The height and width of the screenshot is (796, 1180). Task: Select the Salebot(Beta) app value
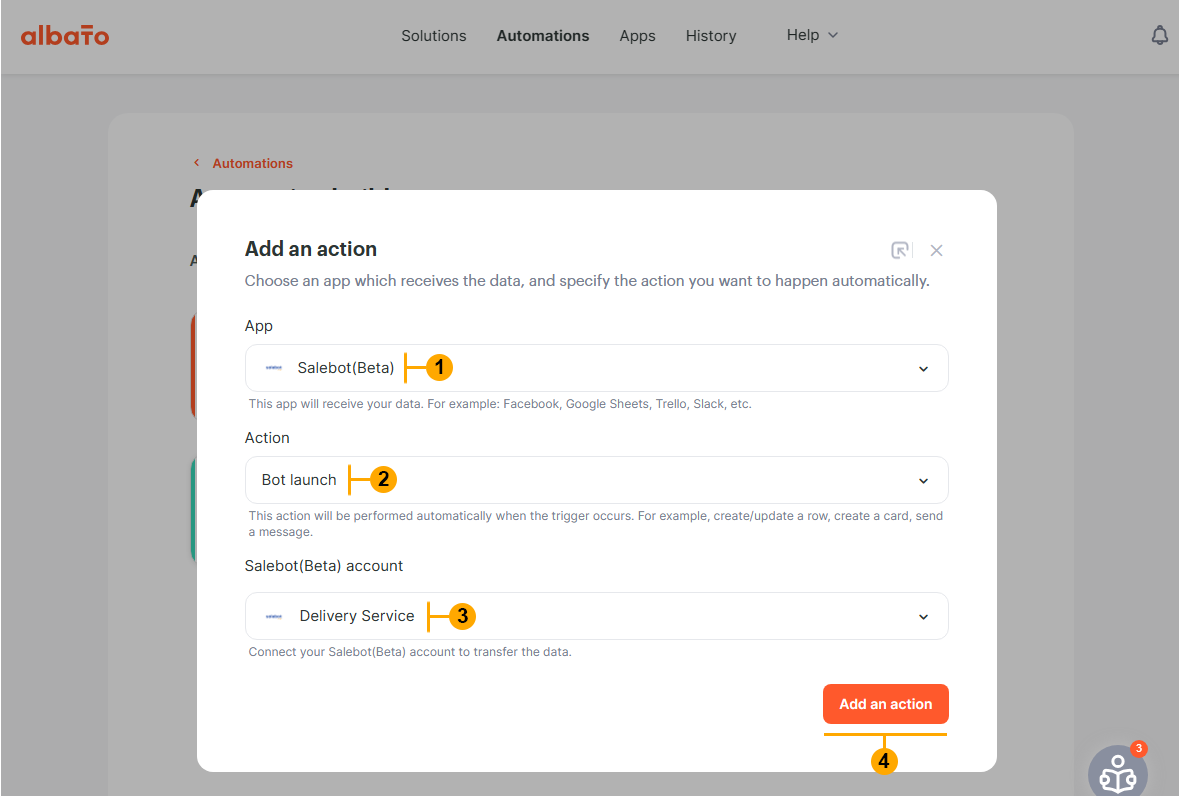[x=345, y=368]
